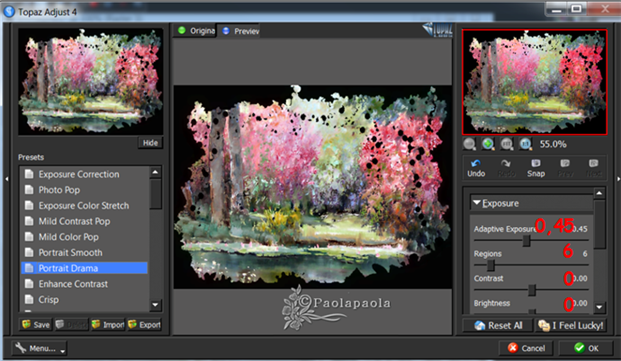
Task: Go to previous snapshot with Prev
Action: [566, 168]
